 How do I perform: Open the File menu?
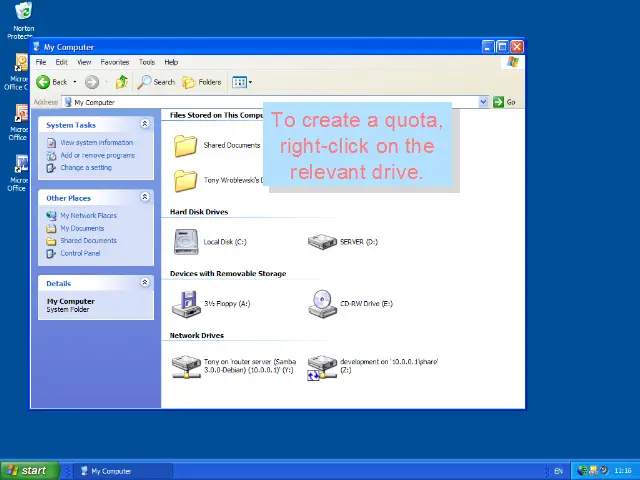click(x=41, y=62)
